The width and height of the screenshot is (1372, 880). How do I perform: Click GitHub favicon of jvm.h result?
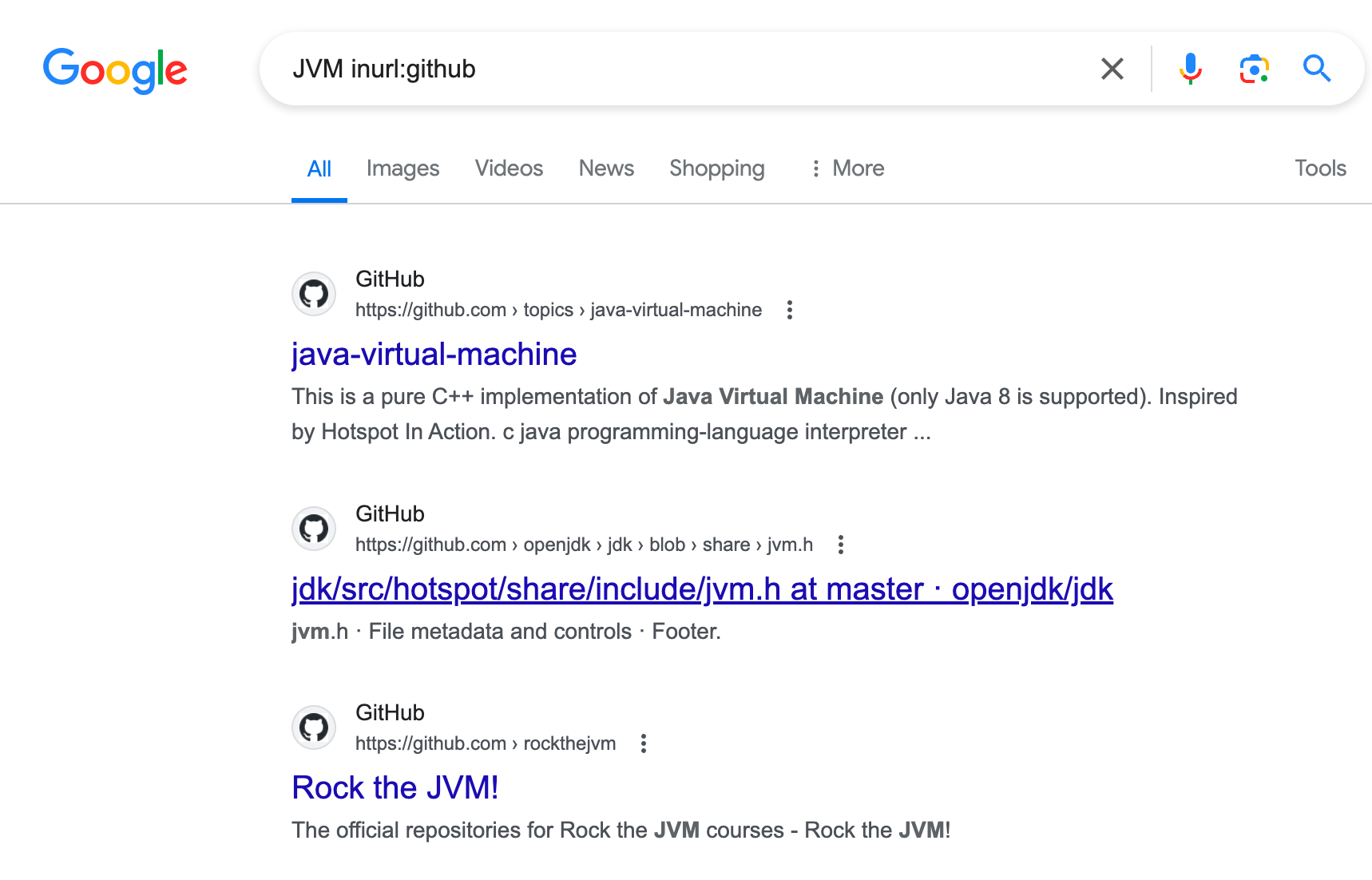click(314, 529)
